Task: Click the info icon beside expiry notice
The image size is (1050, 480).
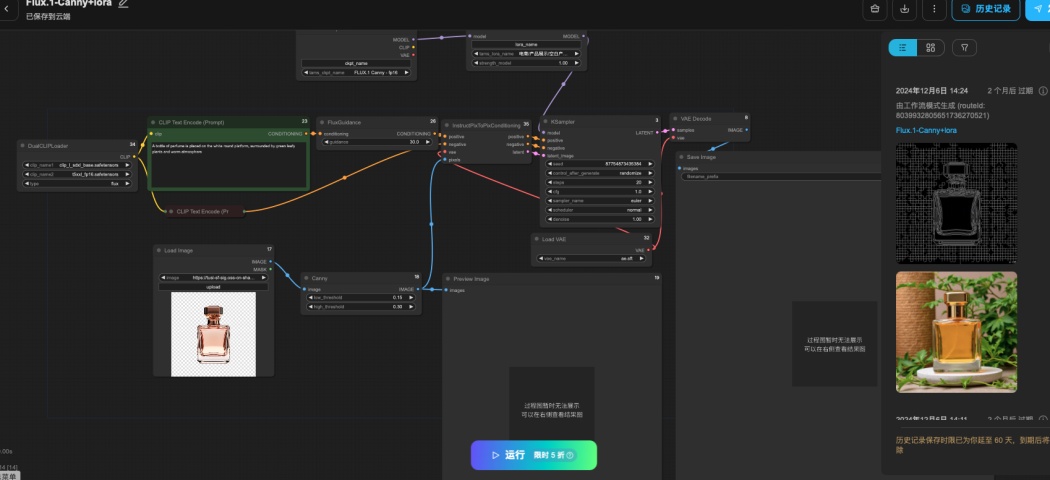Action: coord(1043,91)
